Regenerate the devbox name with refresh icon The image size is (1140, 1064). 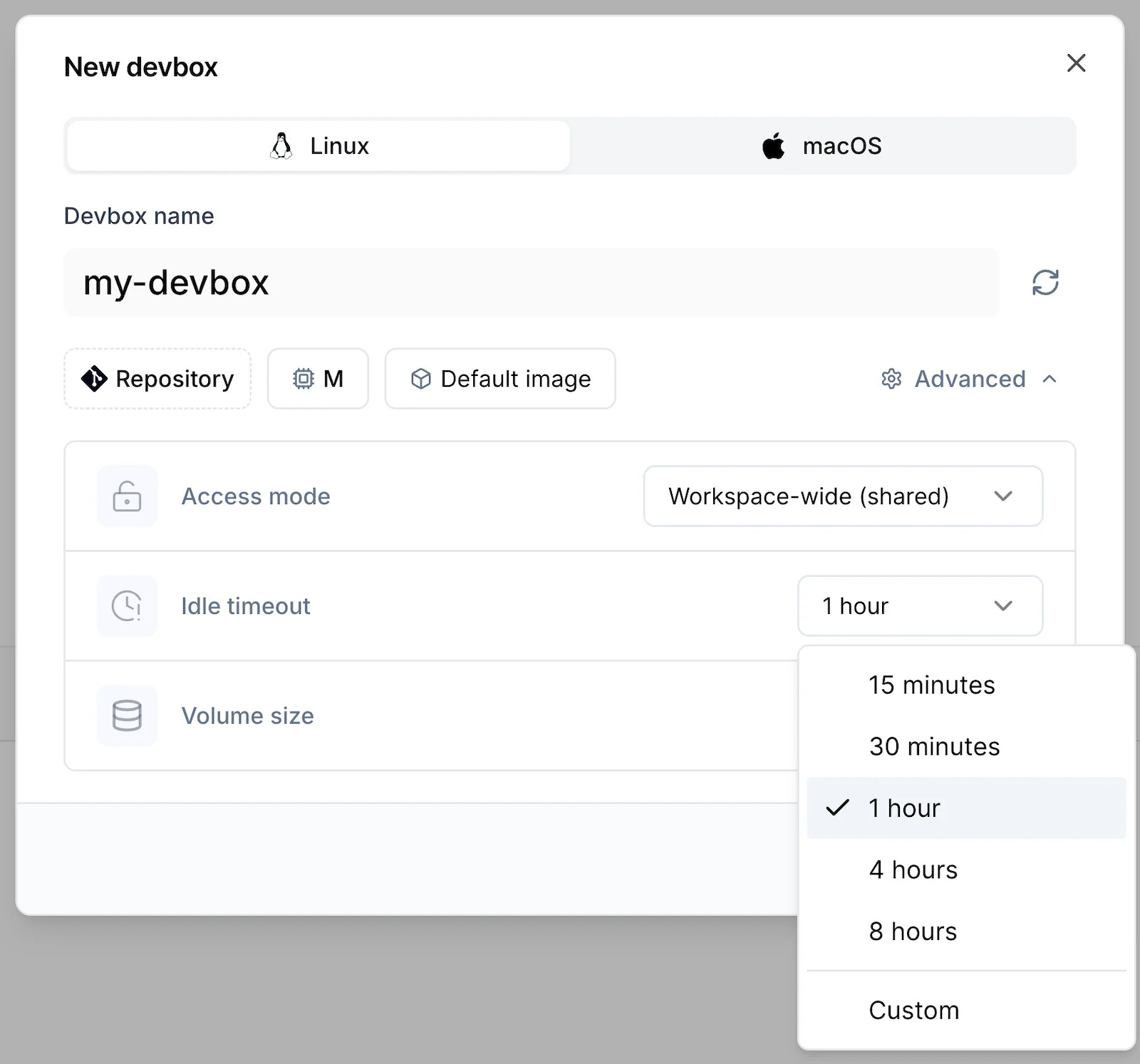click(1045, 283)
